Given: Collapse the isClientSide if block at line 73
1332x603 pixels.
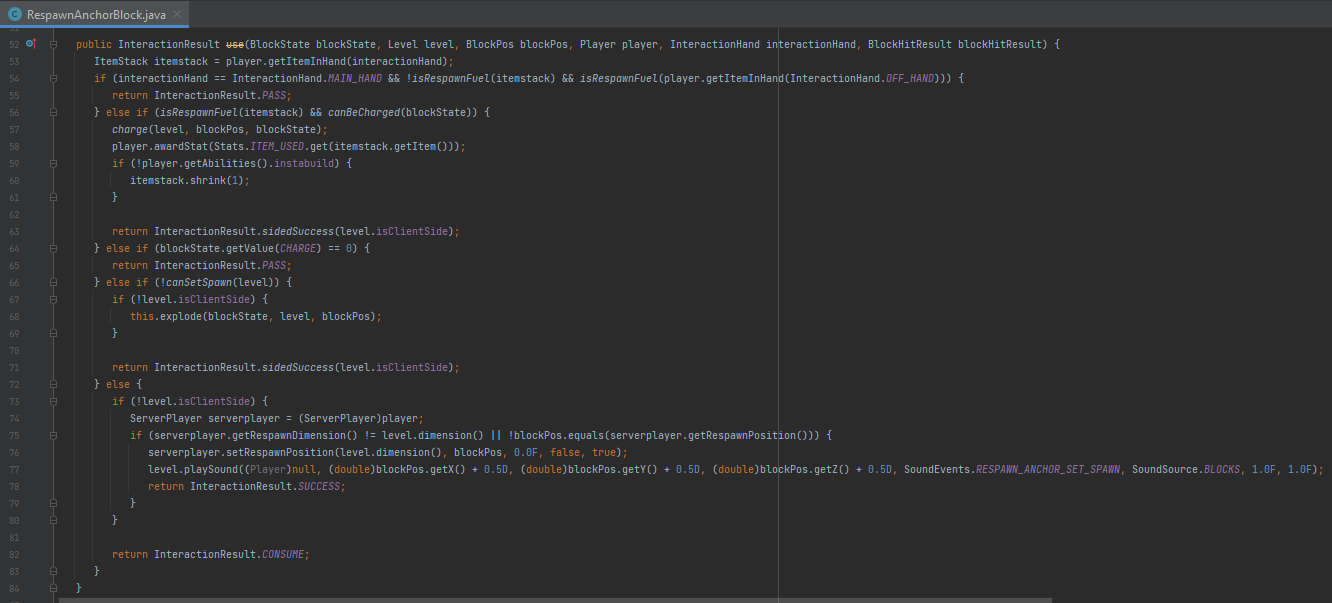Looking at the screenshot, I should [x=54, y=401].
